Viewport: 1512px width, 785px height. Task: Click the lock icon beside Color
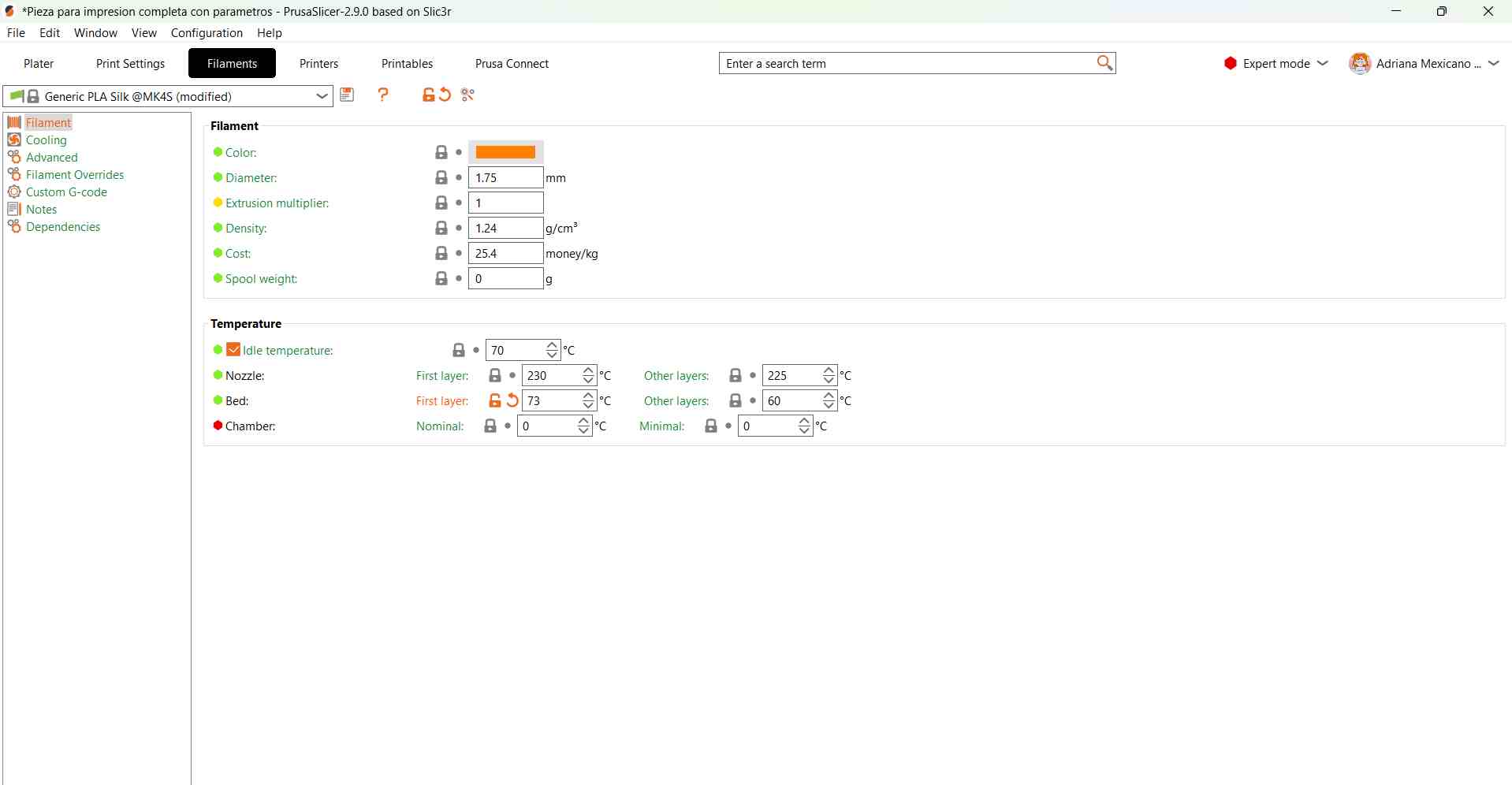[442, 152]
